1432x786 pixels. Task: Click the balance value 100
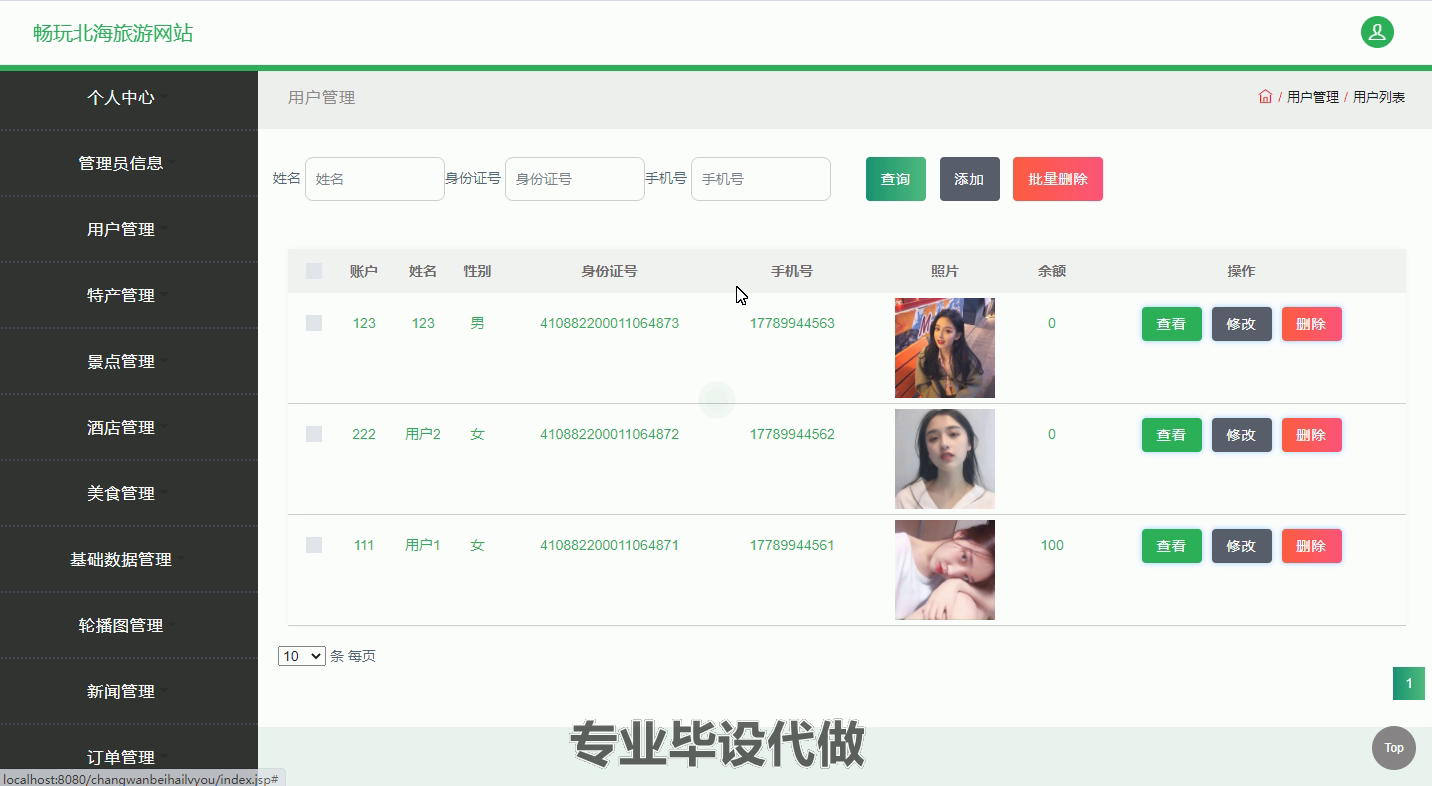point(1052,545)
